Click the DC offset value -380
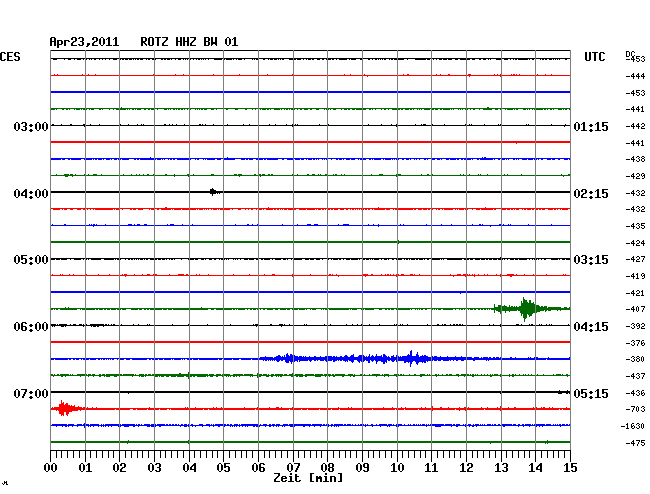The width and height of the screenshot is (650, 494). (635, 359)
